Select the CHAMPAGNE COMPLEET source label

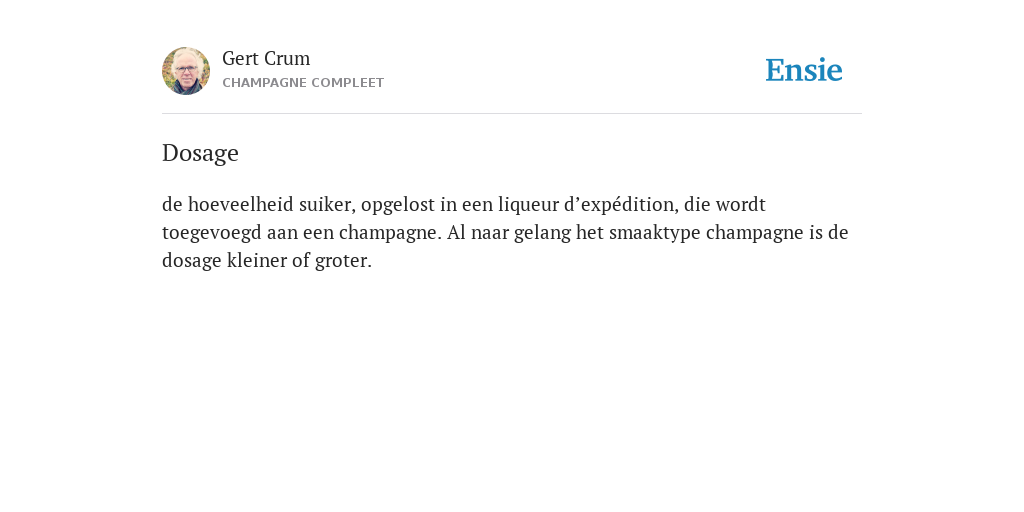tap(303, 83)
